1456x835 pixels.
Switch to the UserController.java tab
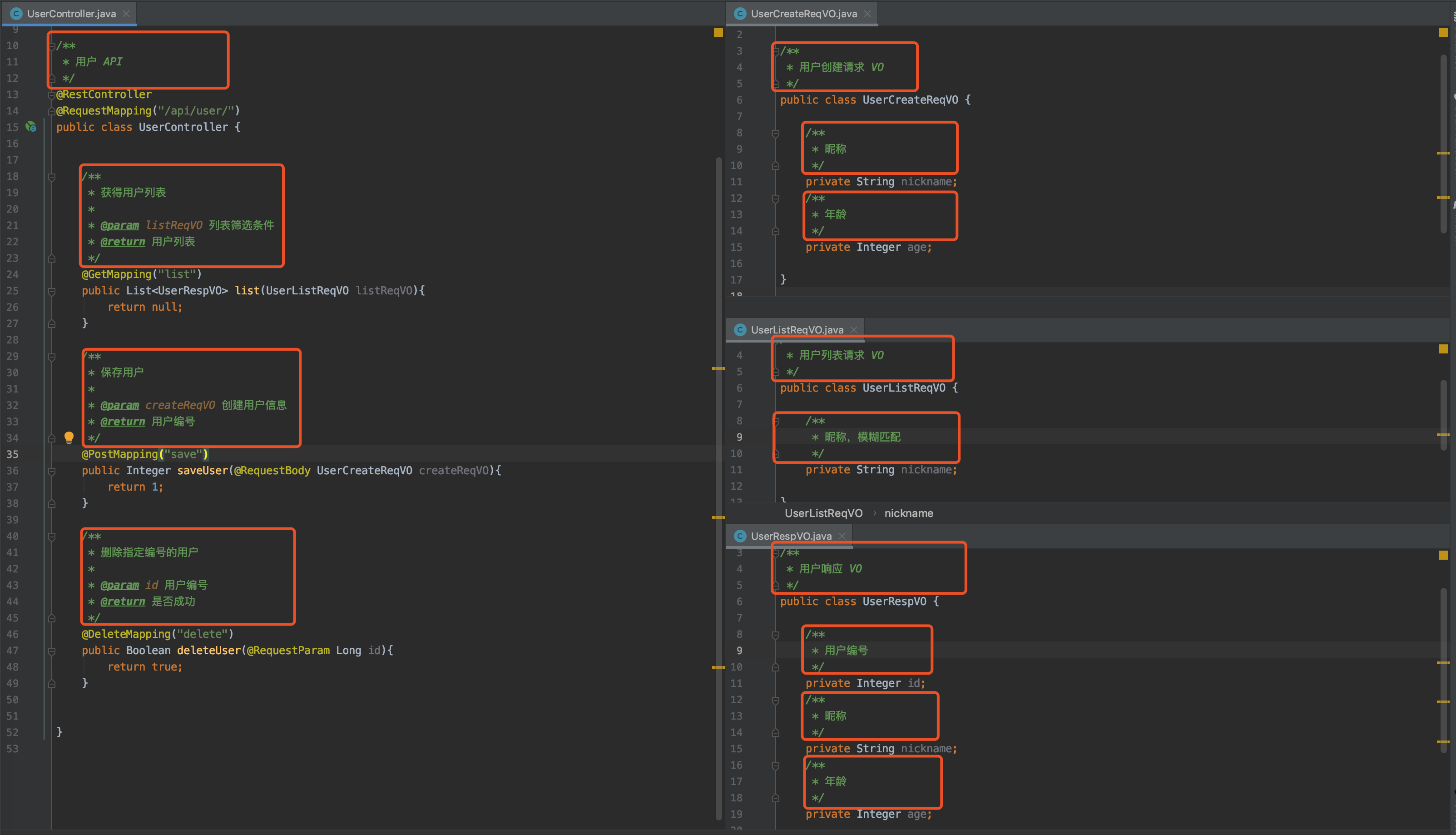[x=71, y=14]
